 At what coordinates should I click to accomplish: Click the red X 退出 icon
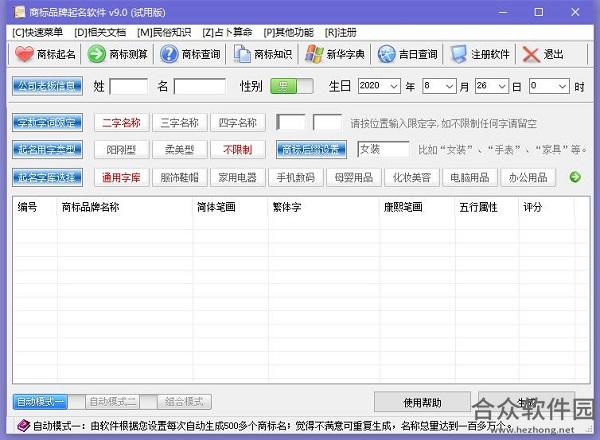[531, 54]
